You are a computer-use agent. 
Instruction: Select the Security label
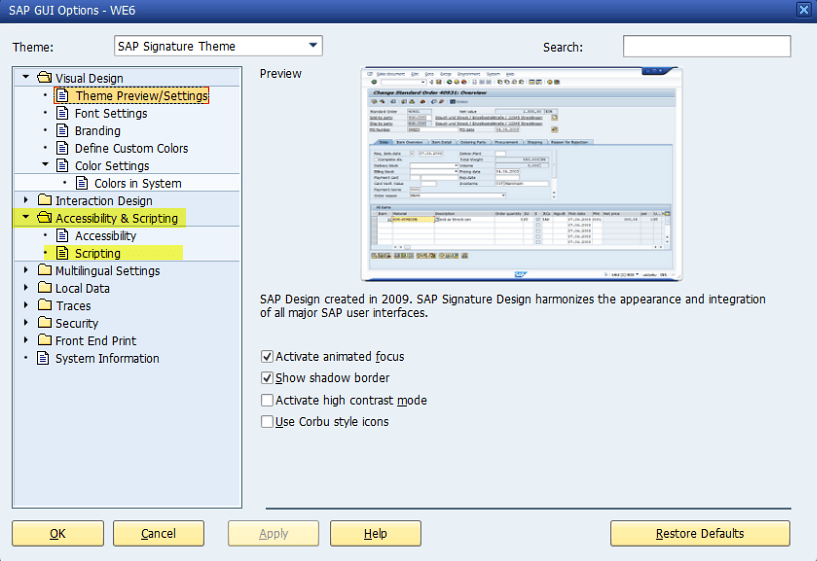[77, 323]
